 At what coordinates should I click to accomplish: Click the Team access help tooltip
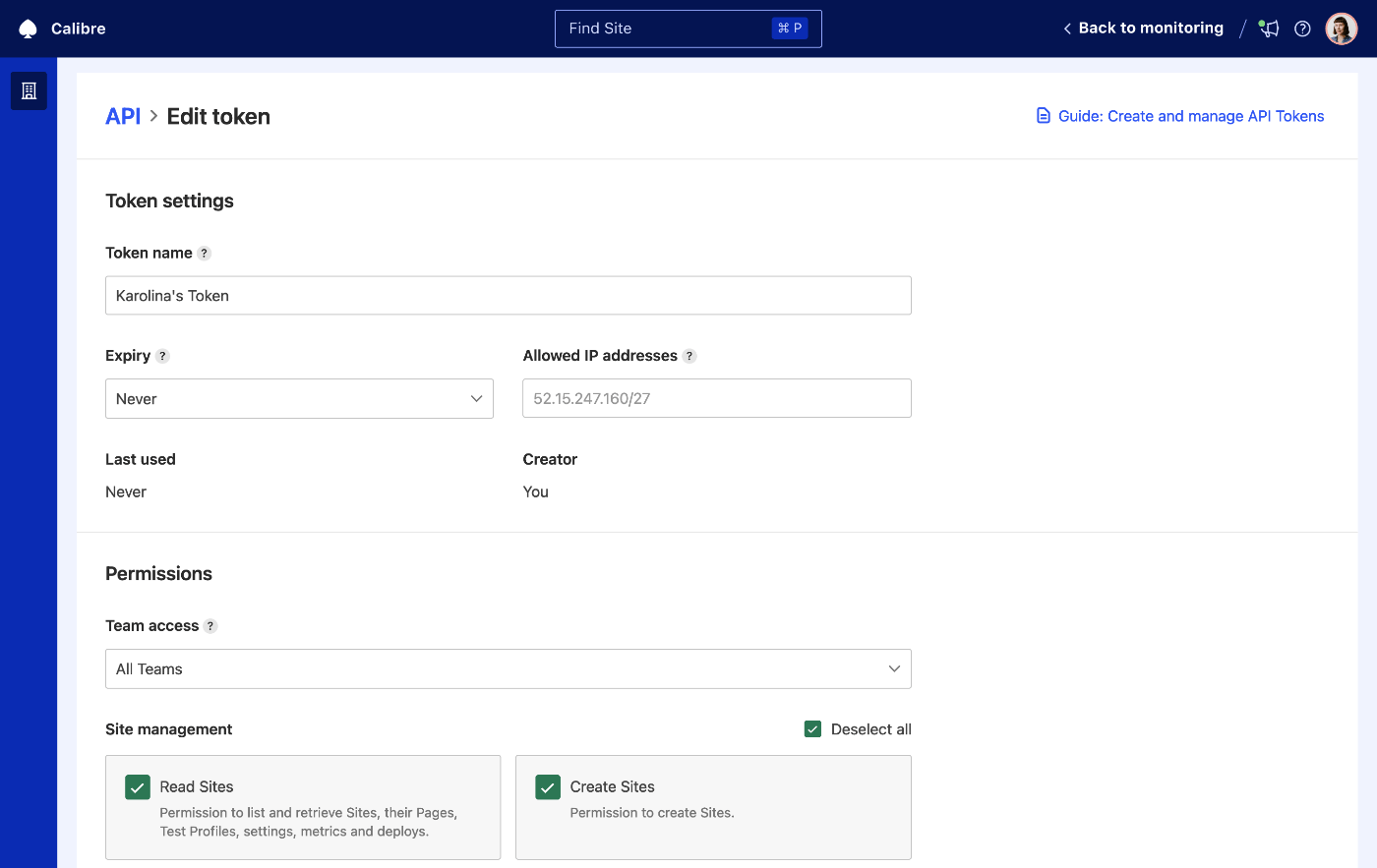[x=210, y=626]
